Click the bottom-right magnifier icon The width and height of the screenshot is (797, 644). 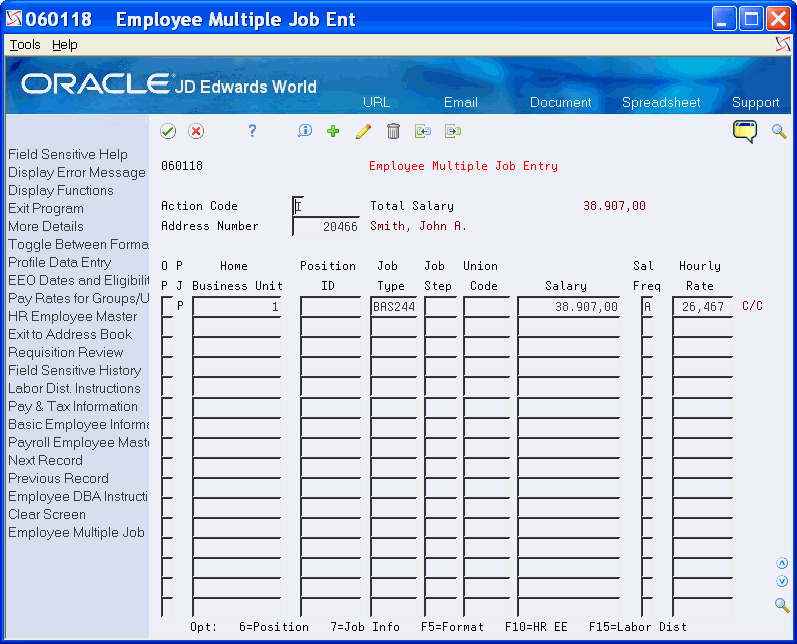[x=782, y=605]
